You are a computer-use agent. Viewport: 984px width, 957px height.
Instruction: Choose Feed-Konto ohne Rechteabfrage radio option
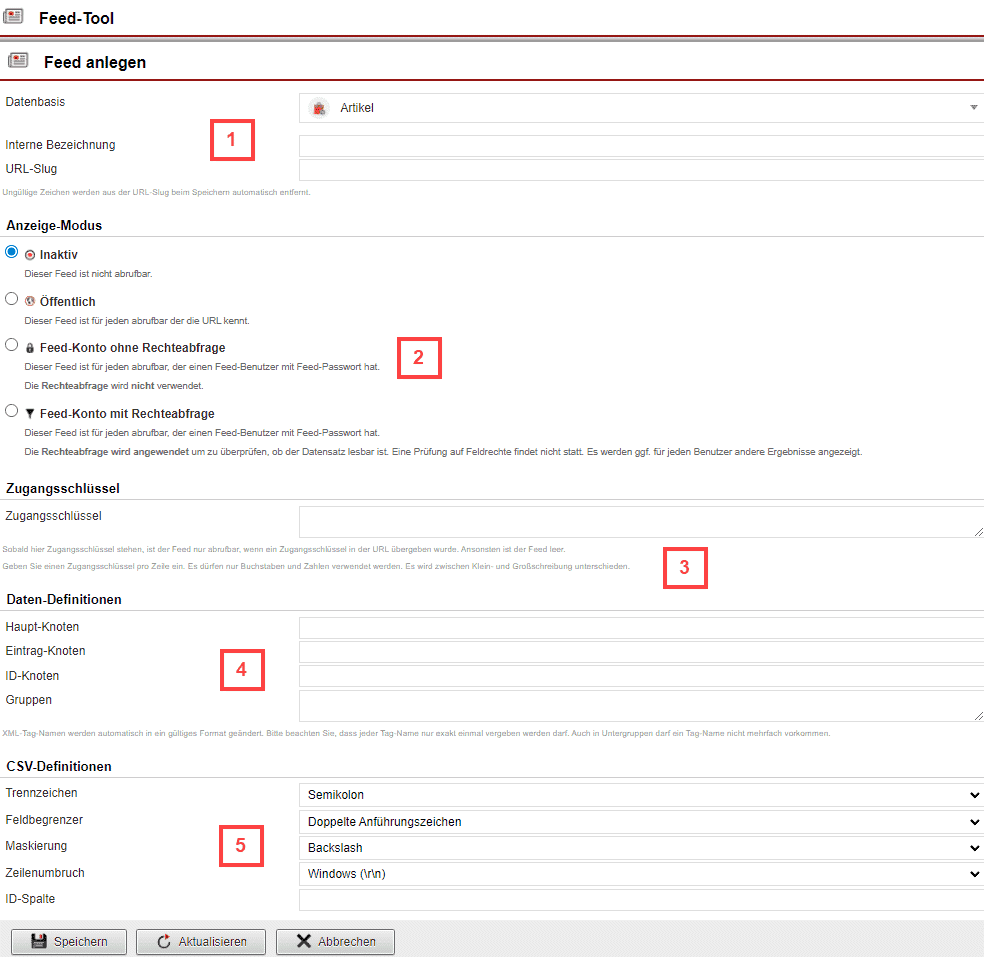click(x=12, y=345)
